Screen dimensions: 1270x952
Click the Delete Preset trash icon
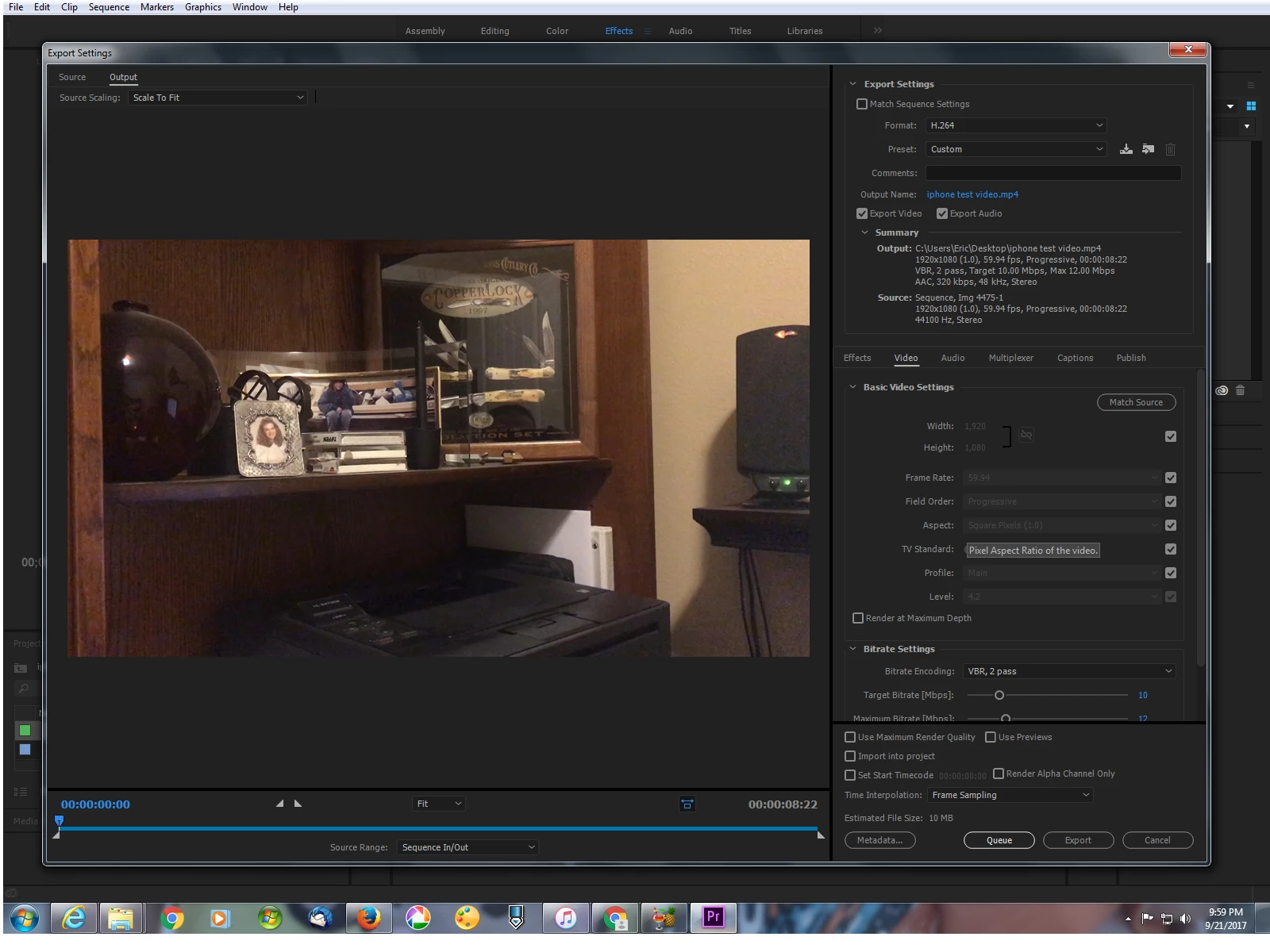coord(1170,149)
